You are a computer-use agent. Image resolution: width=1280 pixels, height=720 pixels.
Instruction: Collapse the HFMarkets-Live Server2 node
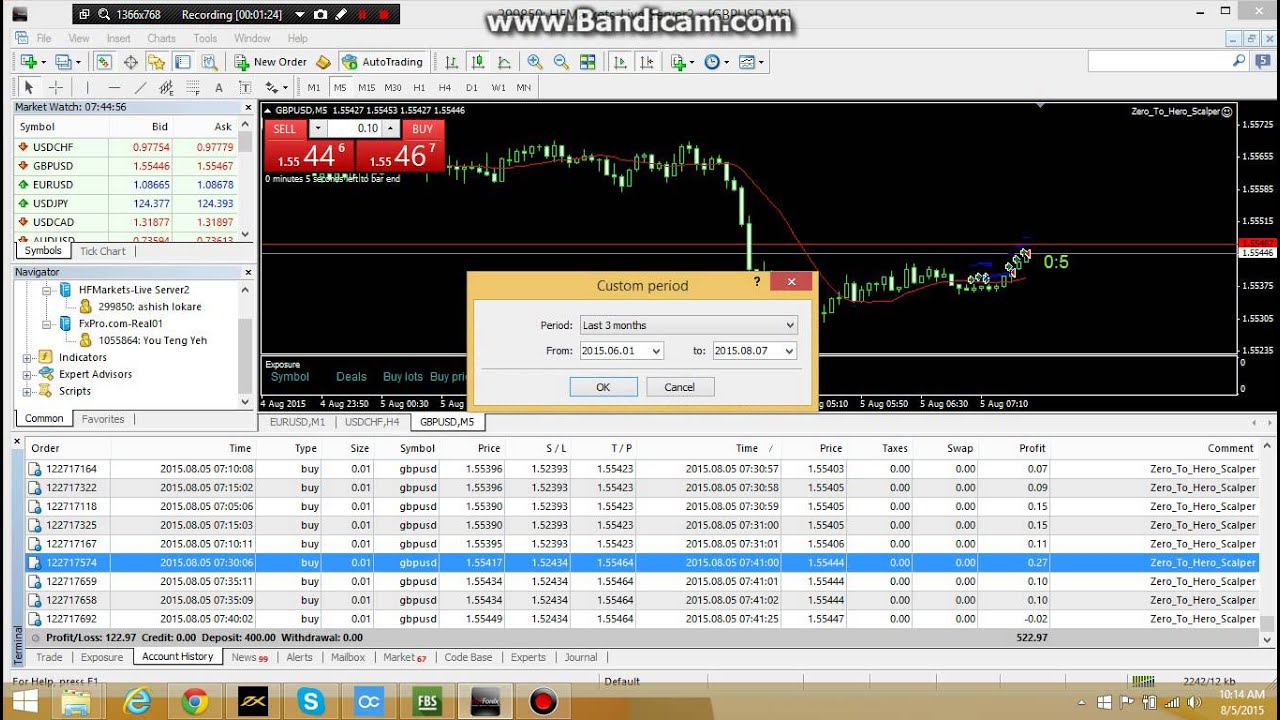coord(47,290)
